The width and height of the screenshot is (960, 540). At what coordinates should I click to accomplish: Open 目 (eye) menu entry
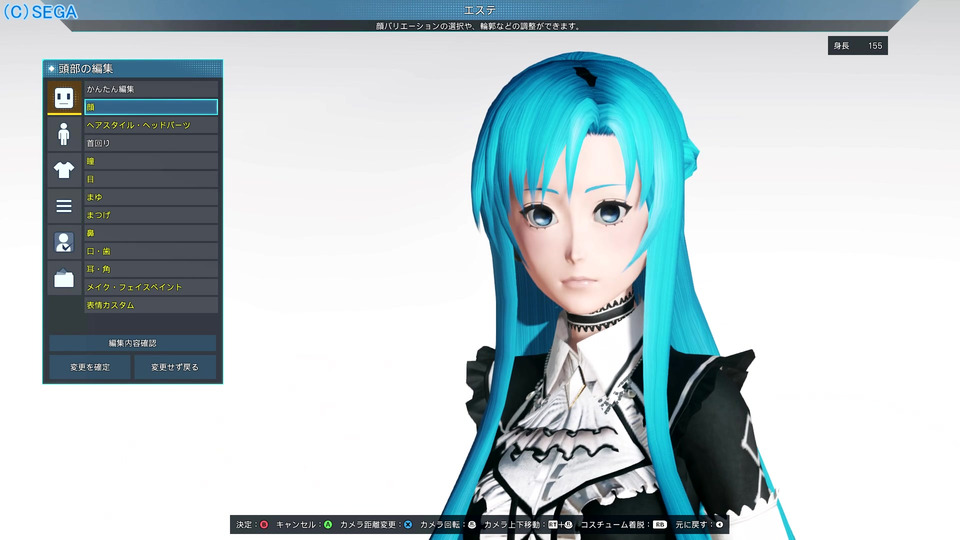tap(151, 179)
